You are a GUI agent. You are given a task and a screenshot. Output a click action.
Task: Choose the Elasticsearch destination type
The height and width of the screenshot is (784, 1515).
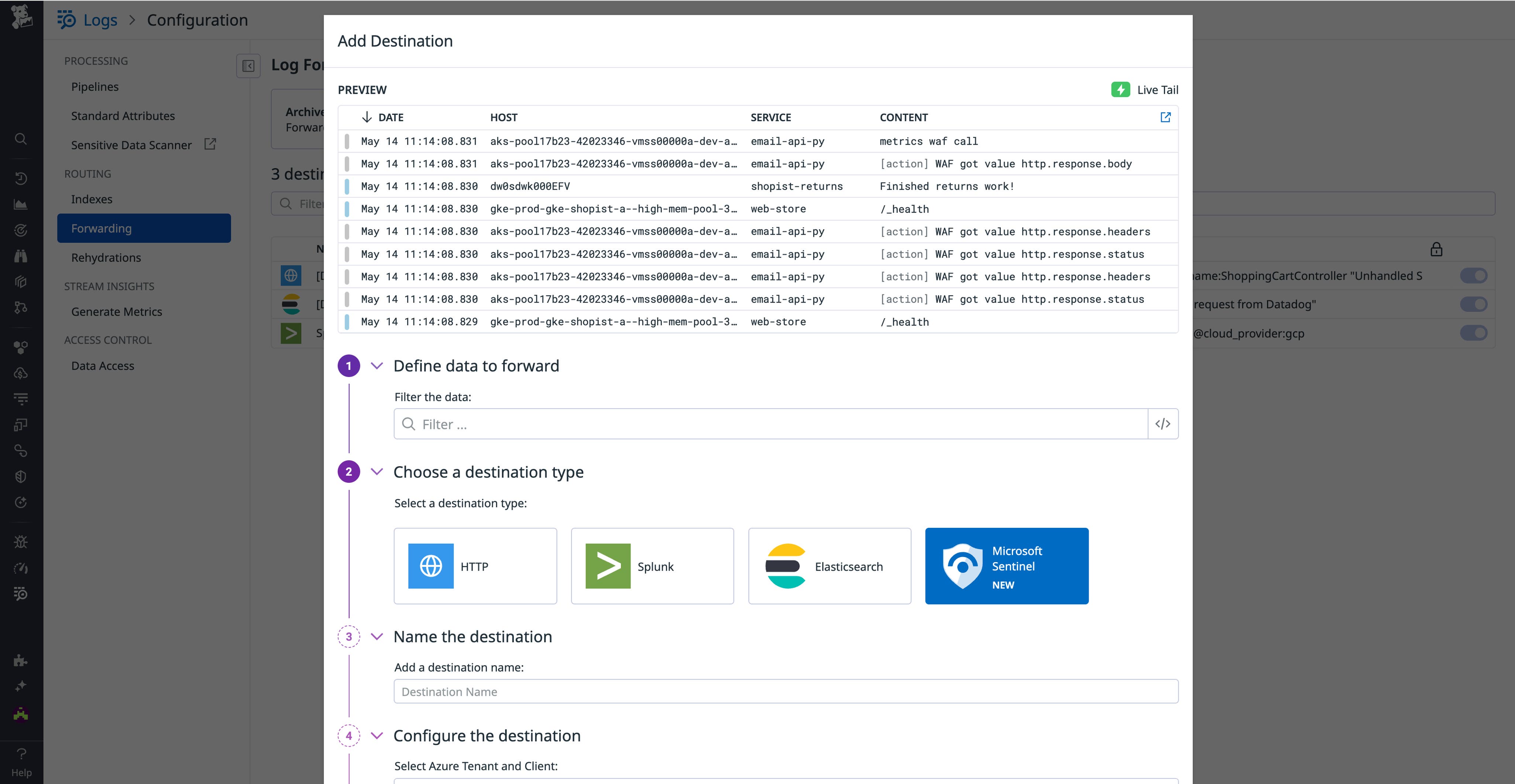coord(829,566)
